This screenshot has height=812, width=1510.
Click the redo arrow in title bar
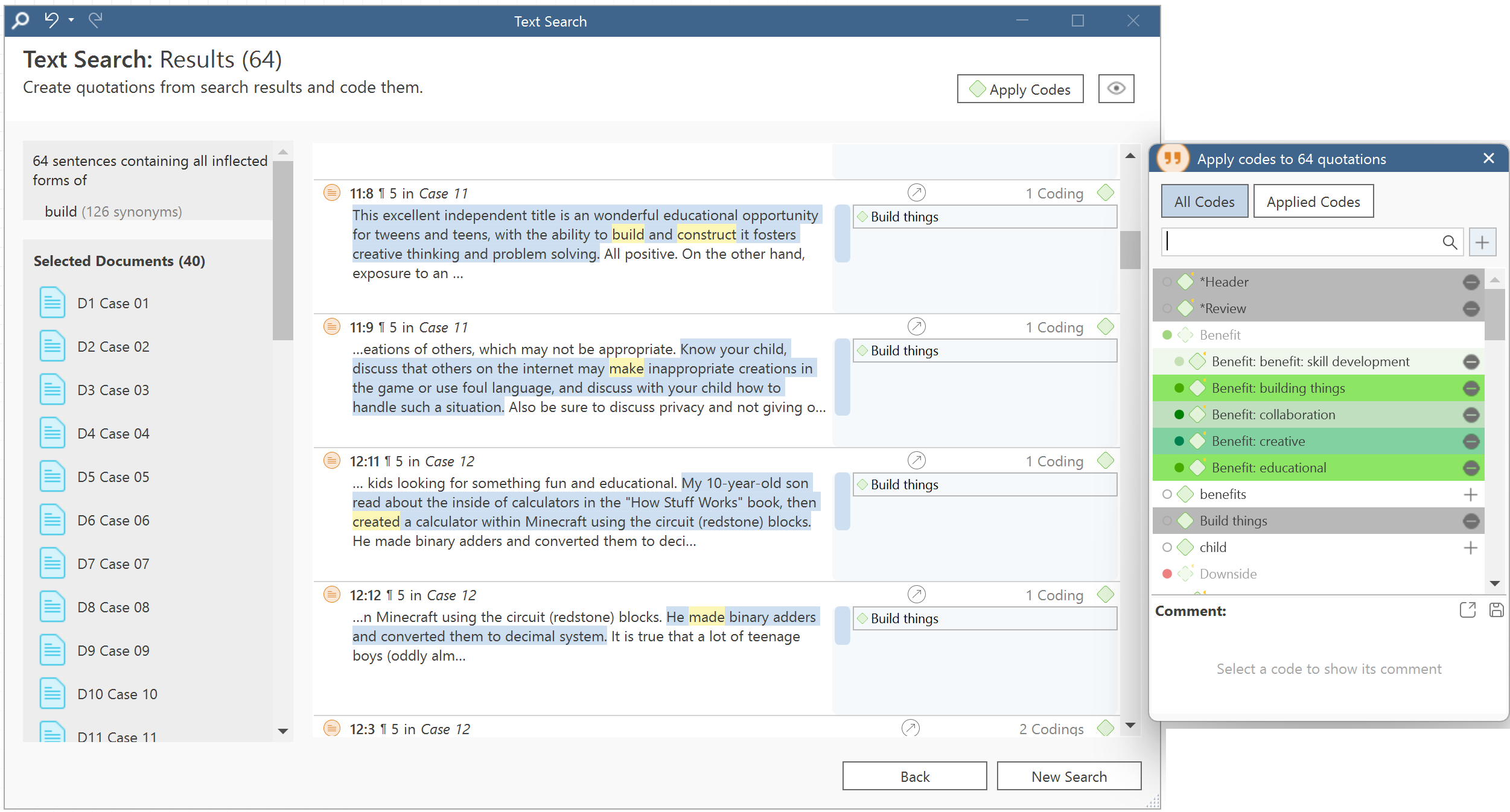95,20
